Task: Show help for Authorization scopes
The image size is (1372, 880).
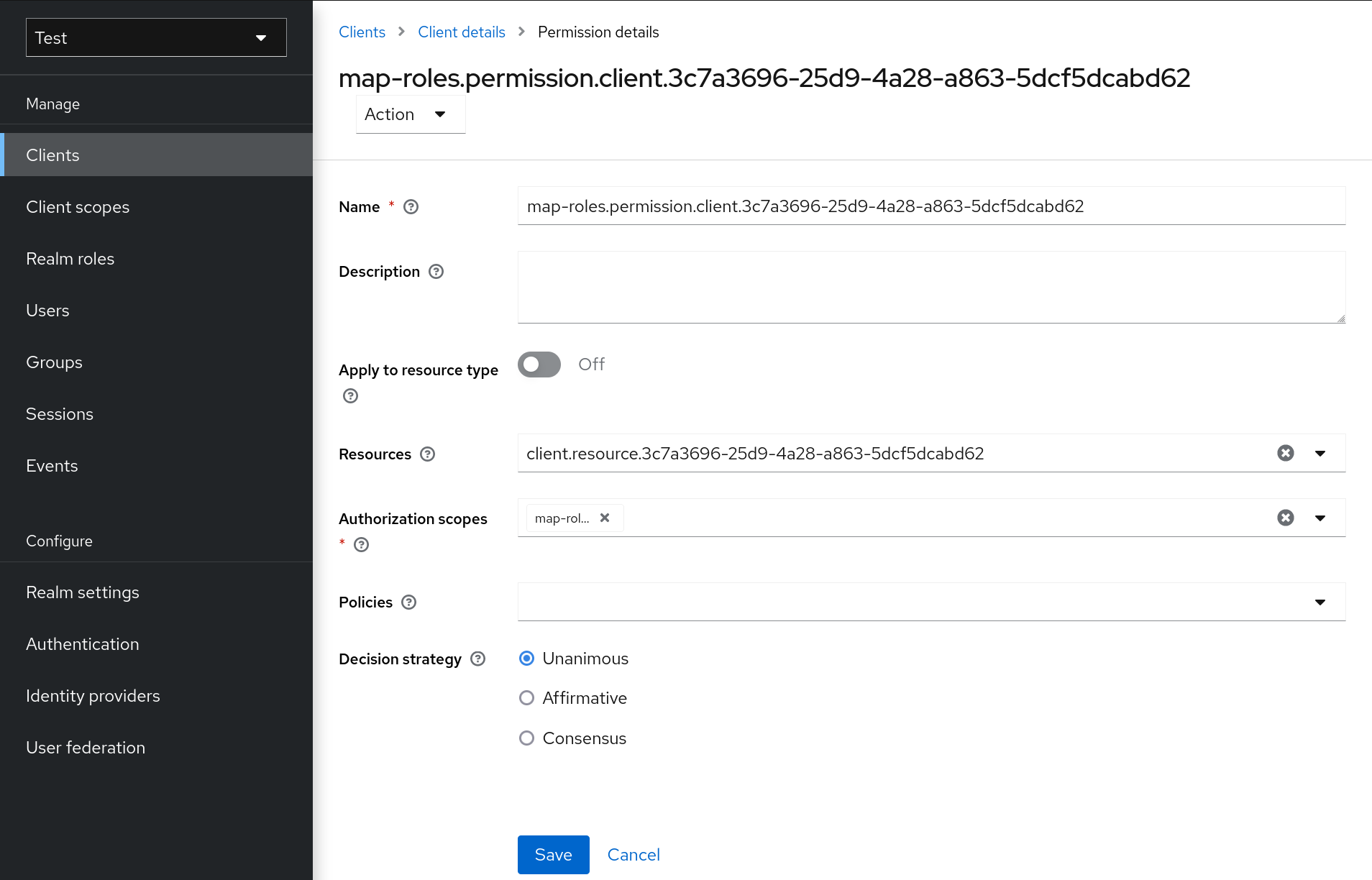Action: point(362,545)
